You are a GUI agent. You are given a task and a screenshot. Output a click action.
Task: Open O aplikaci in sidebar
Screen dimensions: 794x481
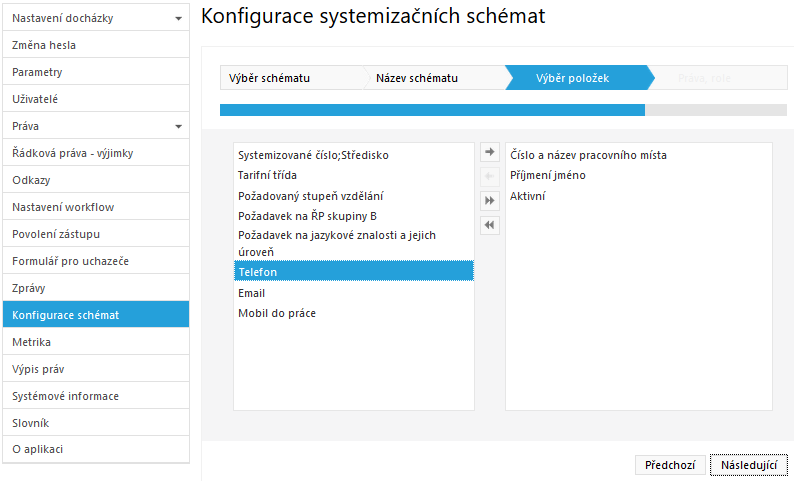(x=96, y=449)
